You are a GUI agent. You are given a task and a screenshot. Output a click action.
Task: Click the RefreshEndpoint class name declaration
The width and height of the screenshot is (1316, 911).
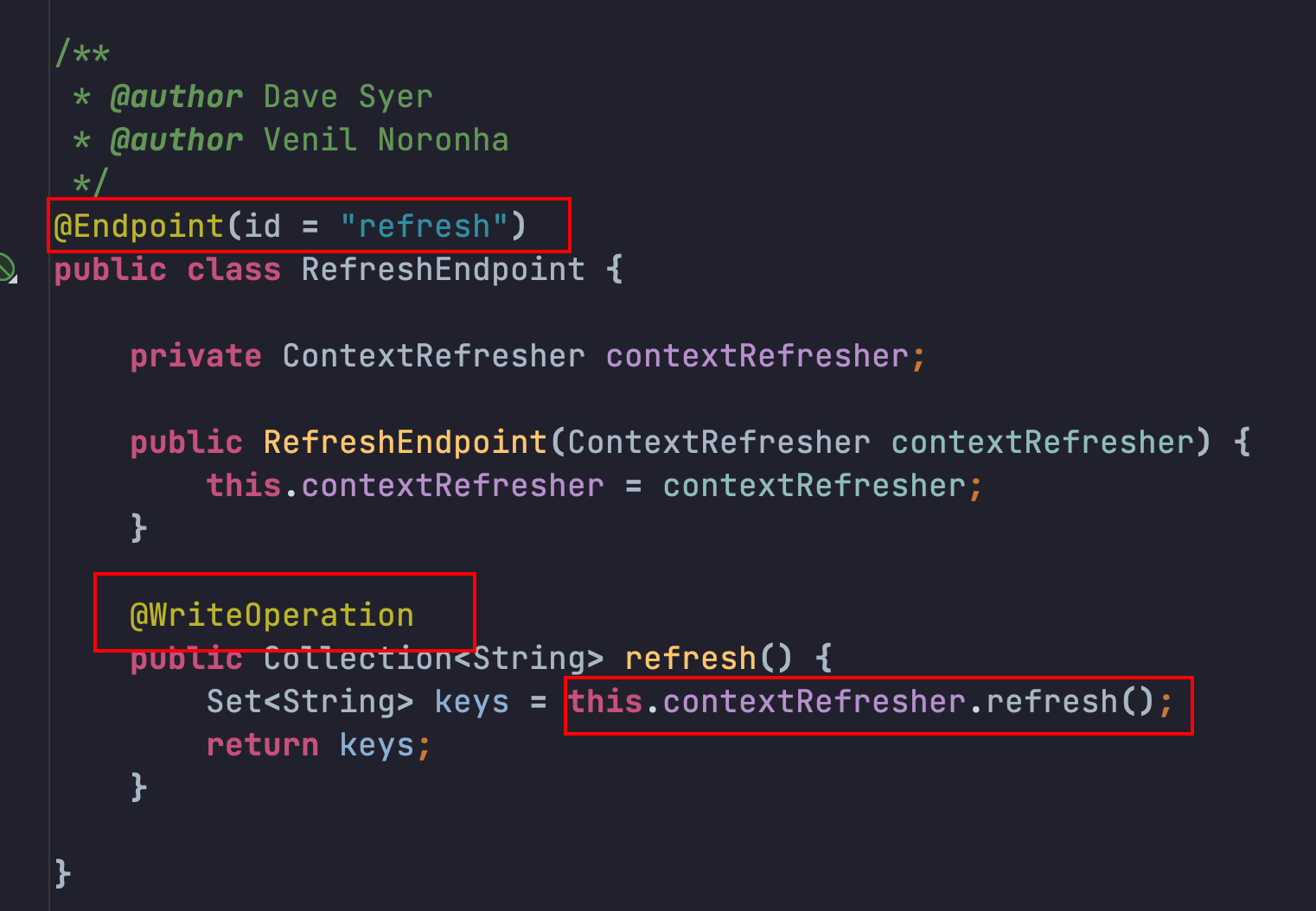tap(443, 270)
